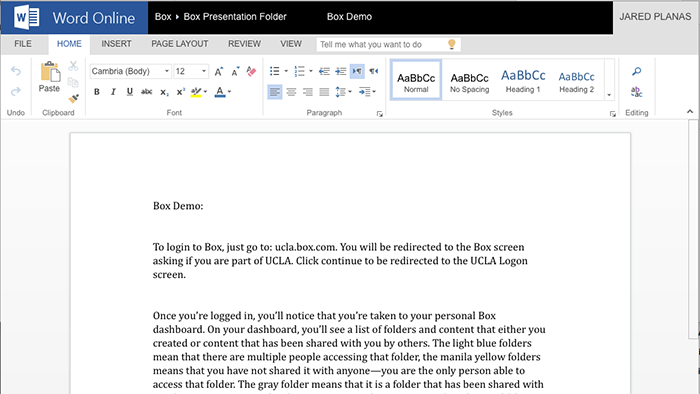Expand font color dropdown arrow
The height and width of the screenshot is (394, 700).
[229, 92]
